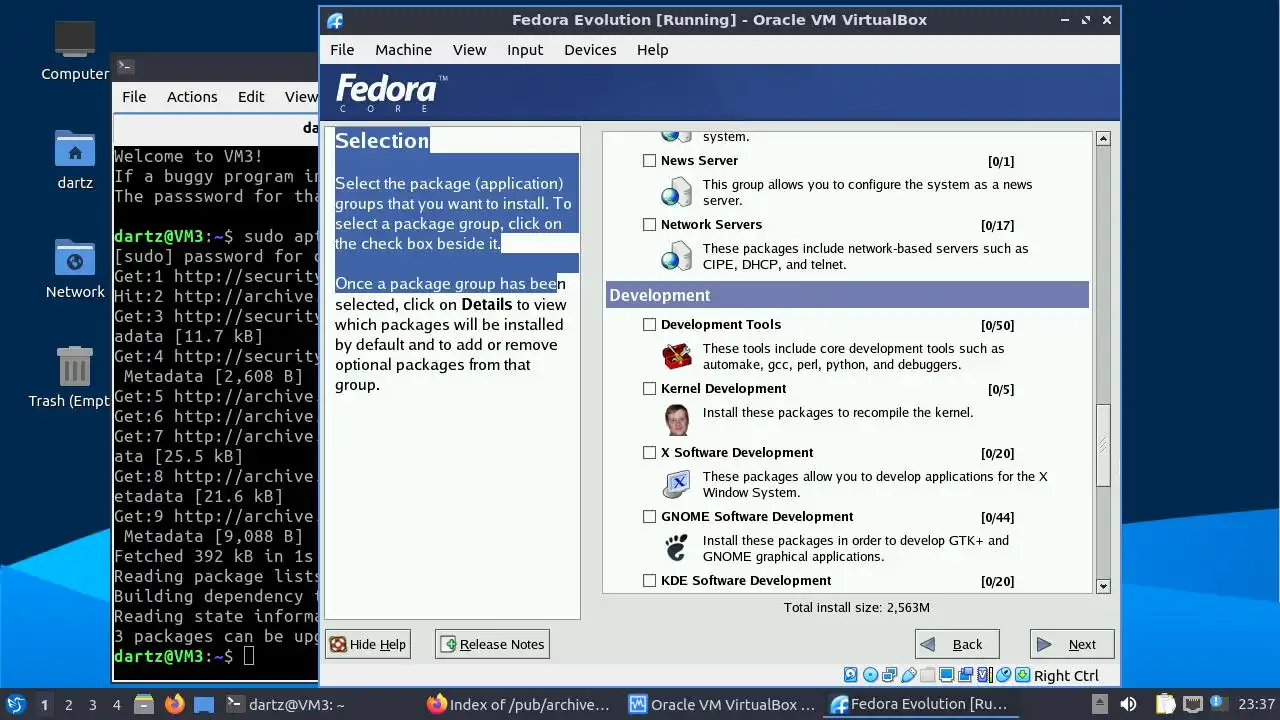This screenshot has height=720, width=1280.
Task: Open the VirtualBox Help menu
Action: pyautogui.click(x=652, y=49)
